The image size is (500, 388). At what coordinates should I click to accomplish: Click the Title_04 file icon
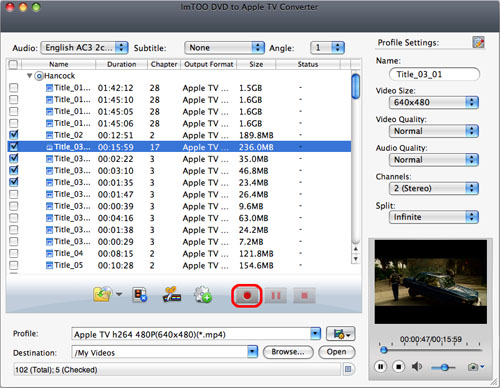tap(49, 254)
